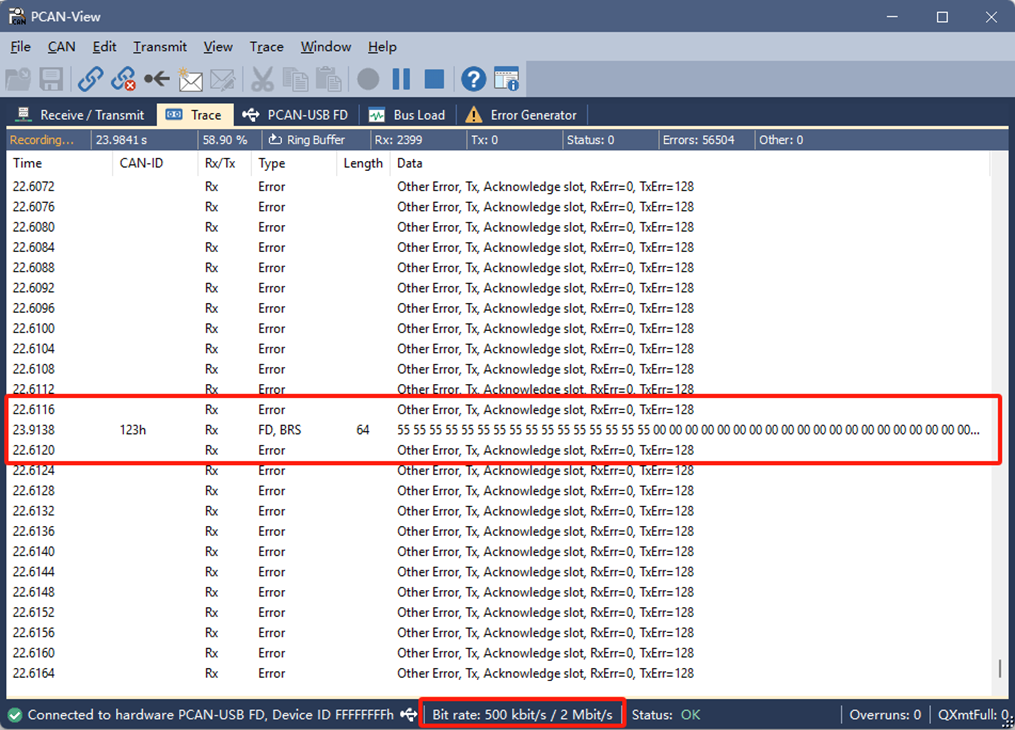Click the Bit rate 500 kbit/s / 2 Mbit/s field
1015x730 pixels.
[x=522, y=714]
